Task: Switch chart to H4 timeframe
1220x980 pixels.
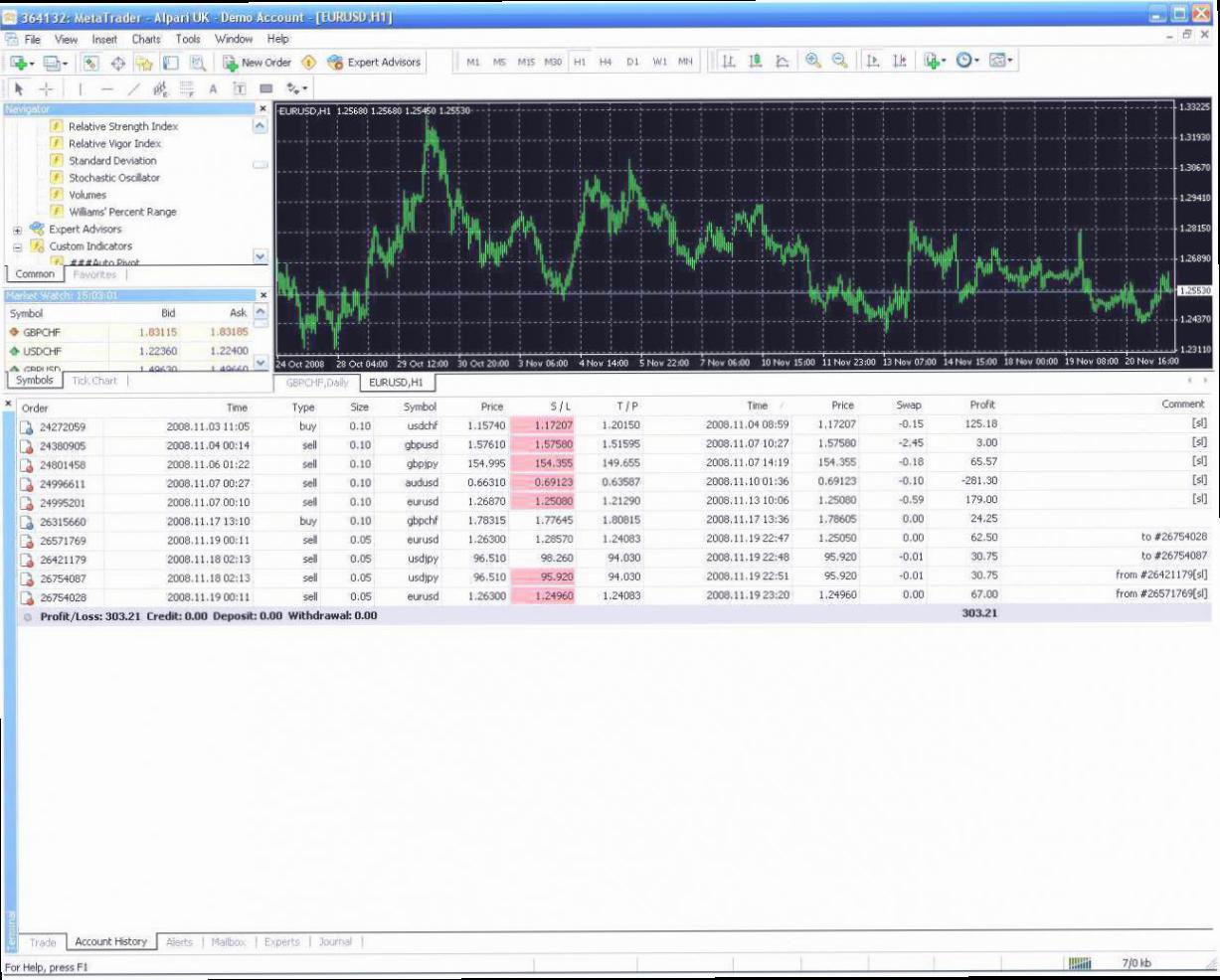Action: (606, 63)
